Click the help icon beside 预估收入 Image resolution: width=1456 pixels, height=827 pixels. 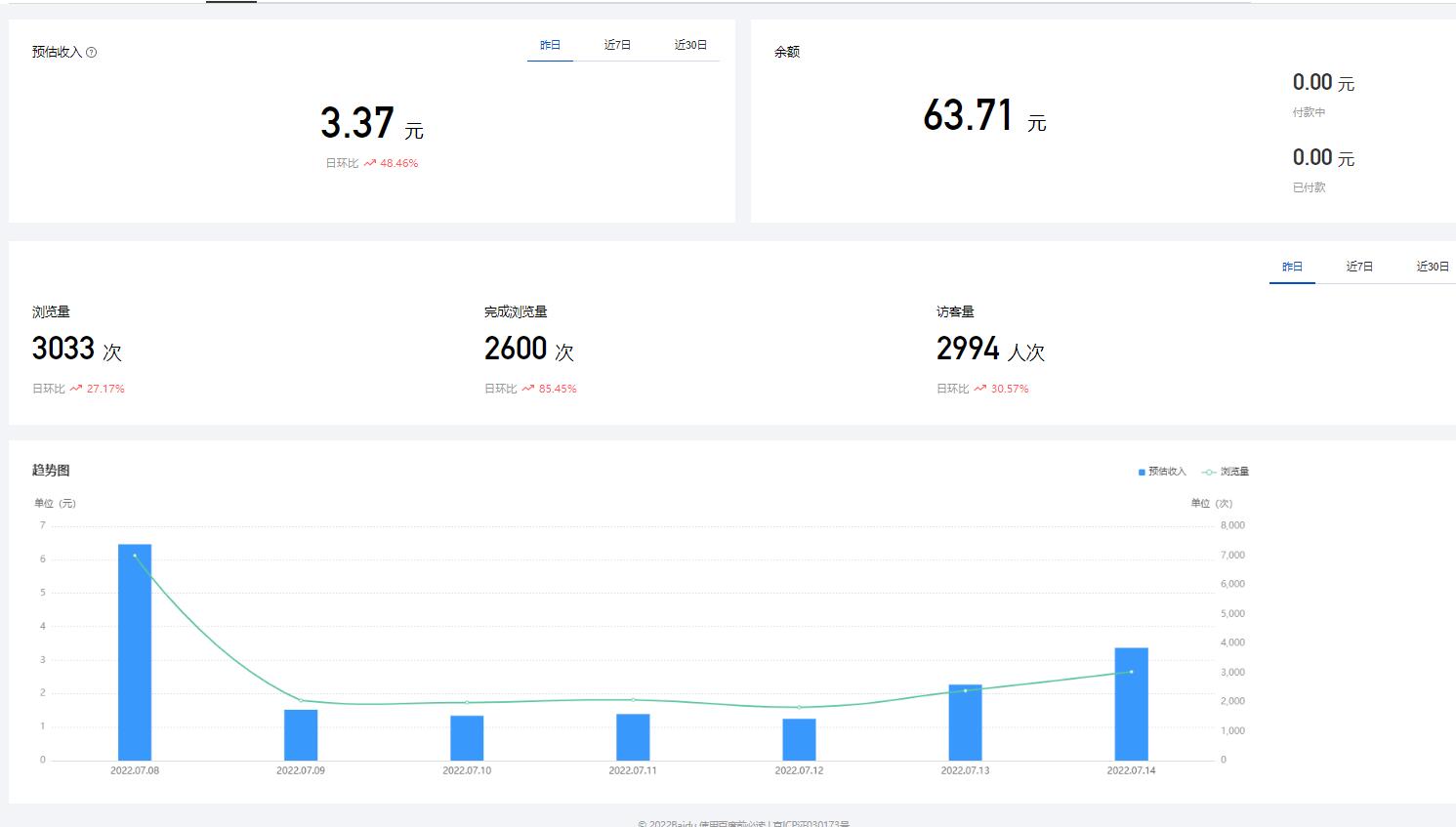(x=92, y=53)
